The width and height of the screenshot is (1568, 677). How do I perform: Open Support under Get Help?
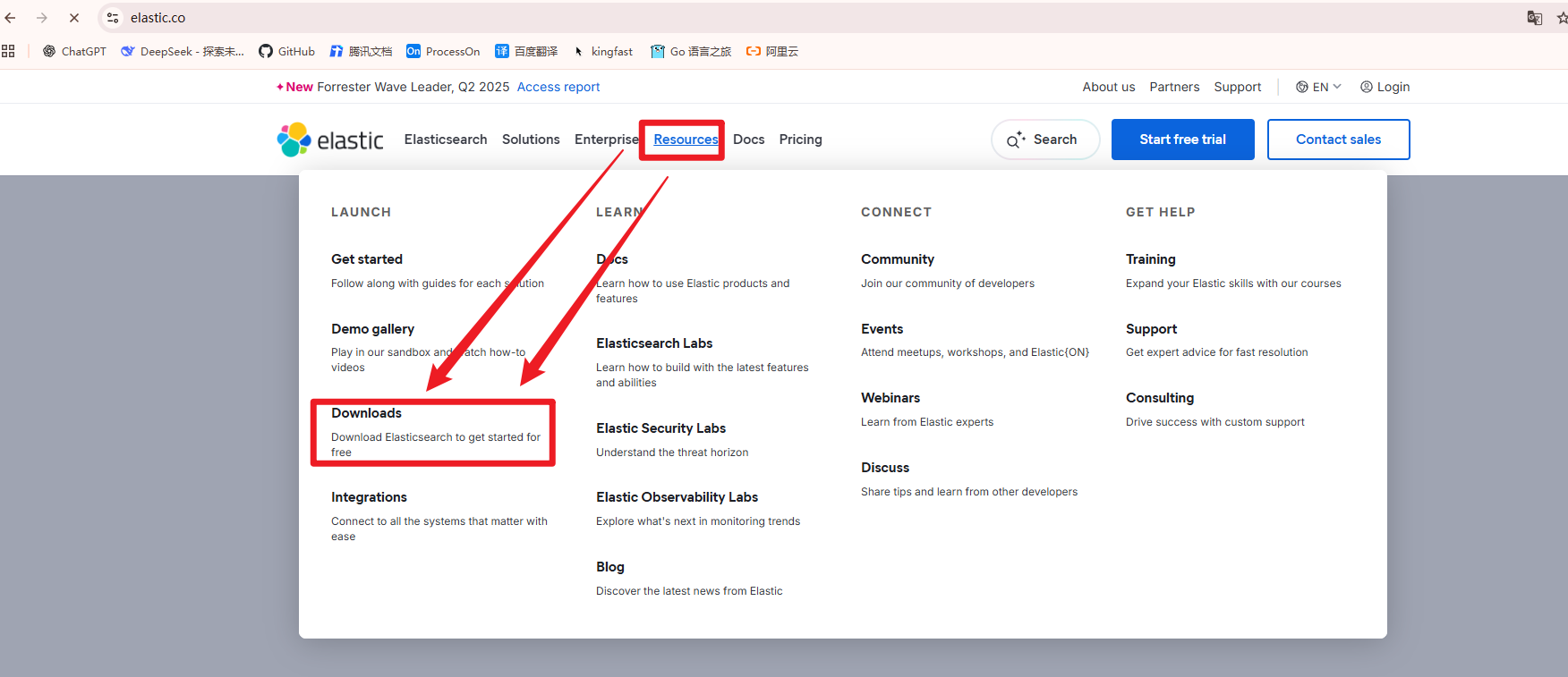pos(1151,329)
